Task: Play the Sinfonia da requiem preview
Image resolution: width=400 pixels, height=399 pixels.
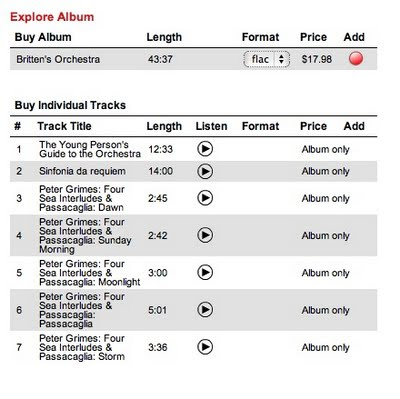Action: [205, 171]
